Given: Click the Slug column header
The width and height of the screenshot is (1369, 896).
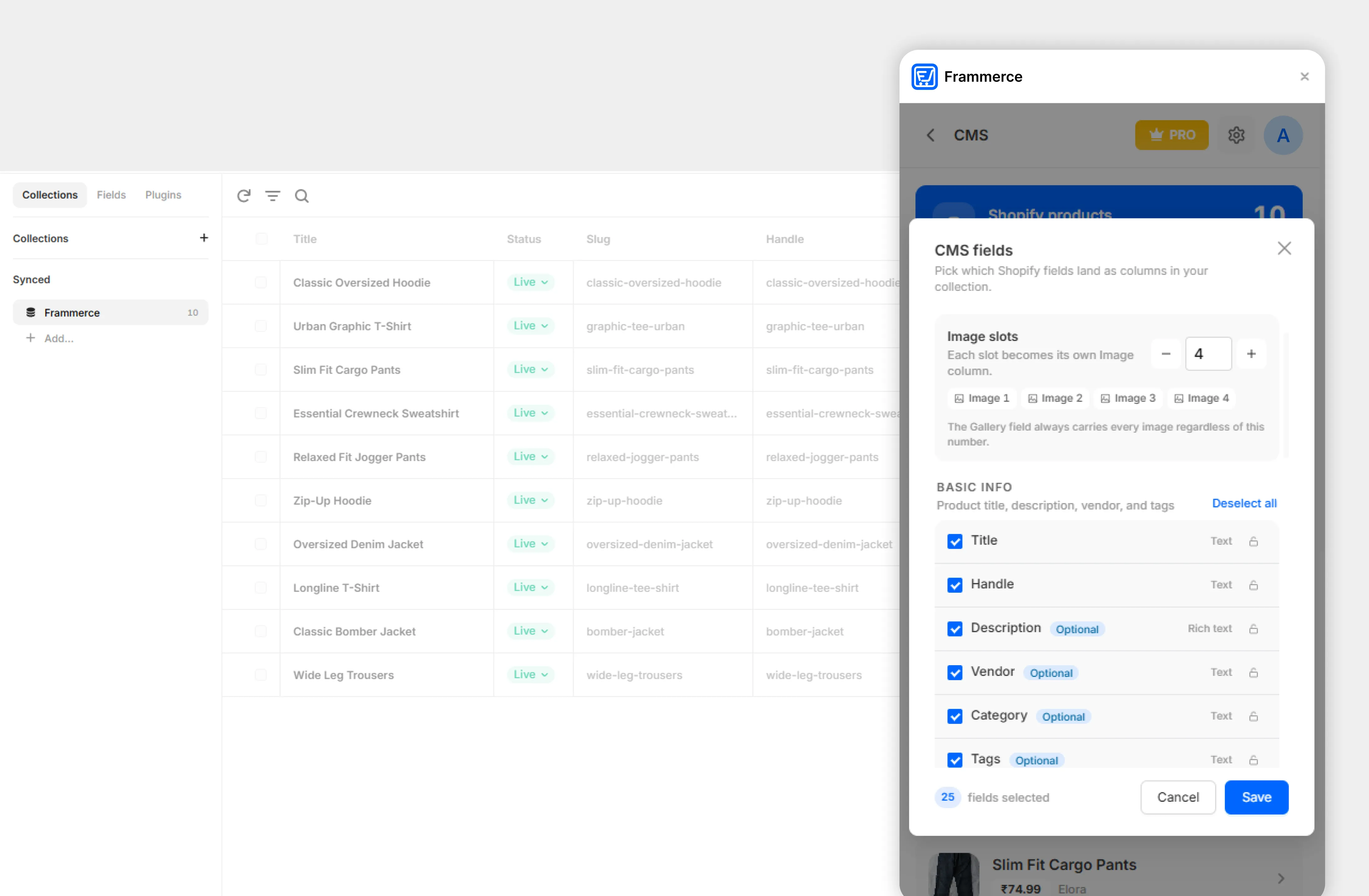Looking at the screenshot, I should pyautogui.click(x=598, y=239).
